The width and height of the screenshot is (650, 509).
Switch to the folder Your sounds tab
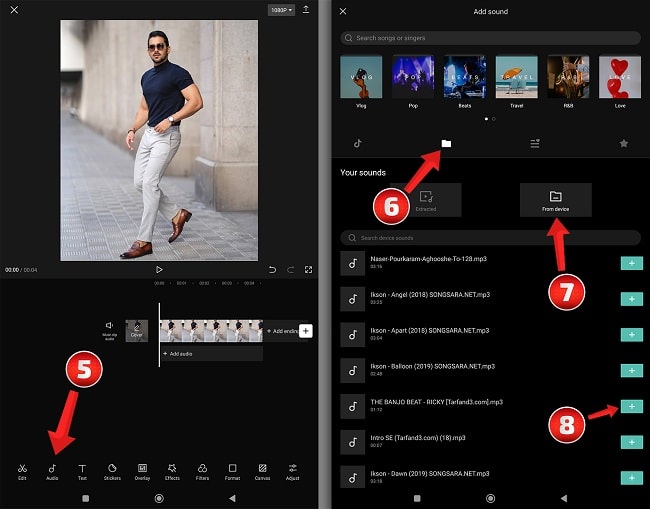[446, 143]
